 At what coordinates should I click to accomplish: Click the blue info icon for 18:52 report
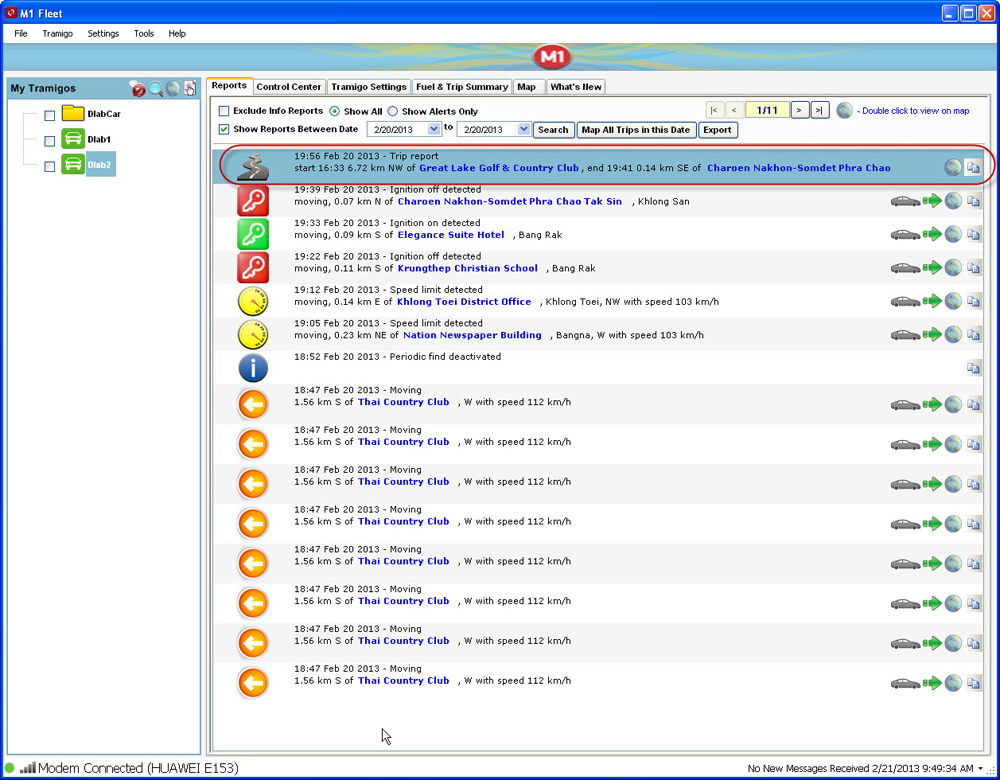(x=253, y=368)
